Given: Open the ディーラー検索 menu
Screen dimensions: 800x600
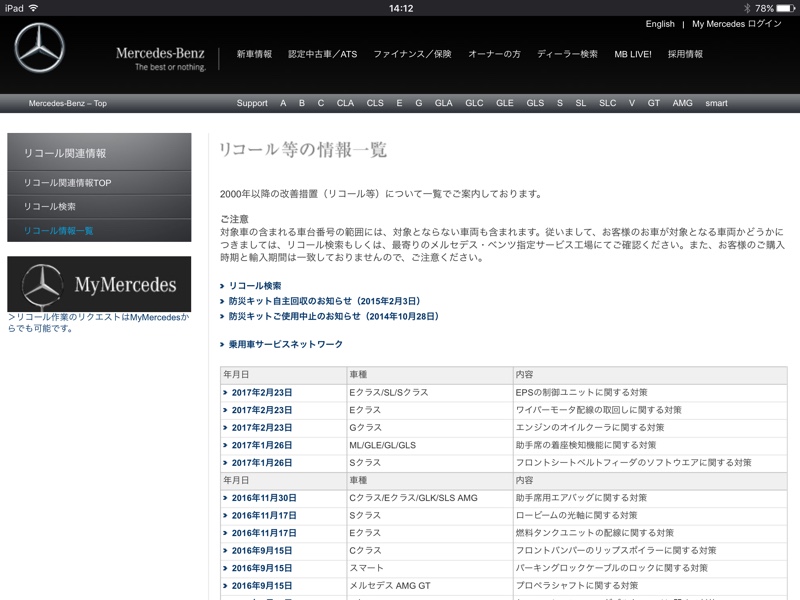Looking at the screenshot, I should tap(567, 54).
